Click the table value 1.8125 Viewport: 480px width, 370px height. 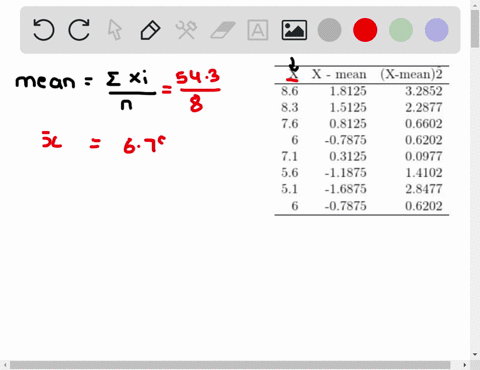pos(348,91)
